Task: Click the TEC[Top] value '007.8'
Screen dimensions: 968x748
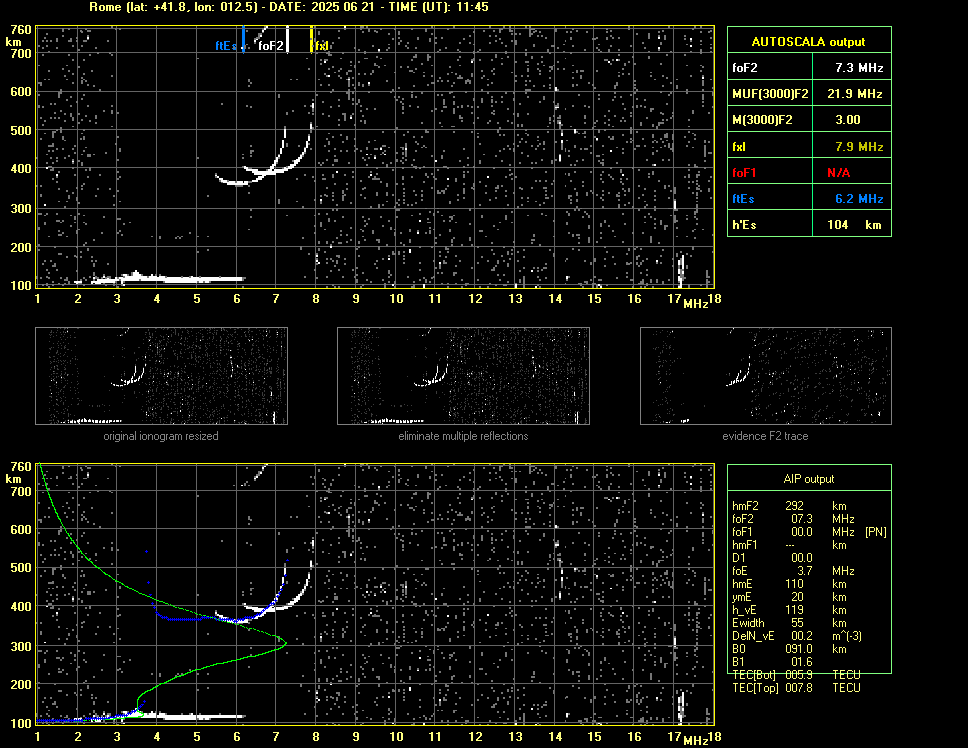Action: click(x=798, y=688)
